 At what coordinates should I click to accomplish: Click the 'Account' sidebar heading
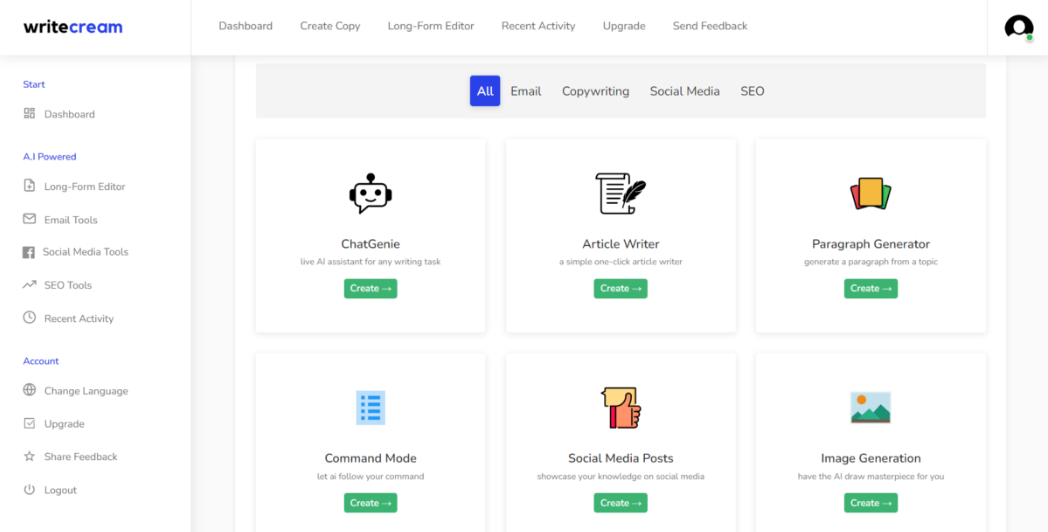click(41, 361)
